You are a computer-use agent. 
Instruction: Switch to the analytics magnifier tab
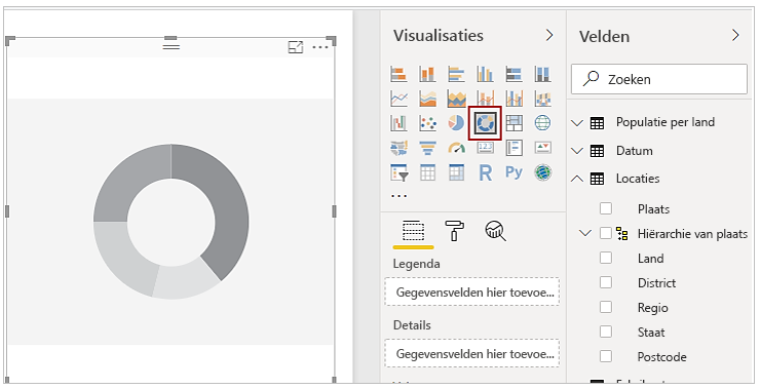point(495,231)
